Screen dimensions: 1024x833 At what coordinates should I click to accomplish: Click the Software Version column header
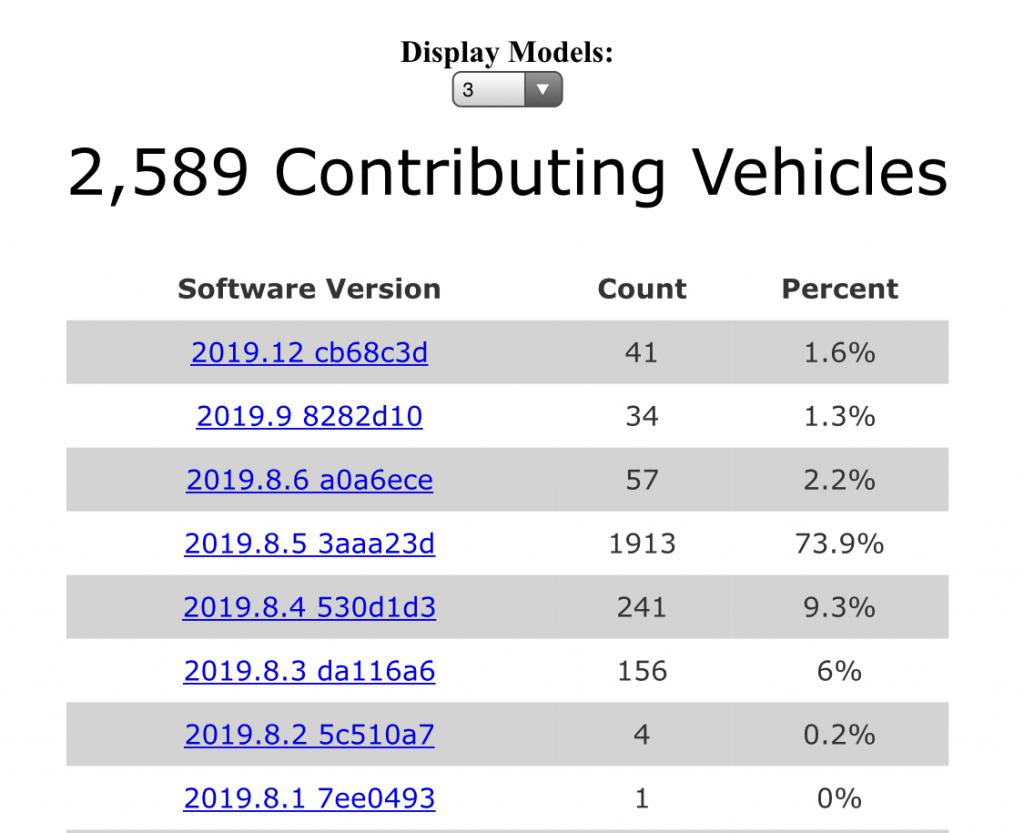point(309,289)
